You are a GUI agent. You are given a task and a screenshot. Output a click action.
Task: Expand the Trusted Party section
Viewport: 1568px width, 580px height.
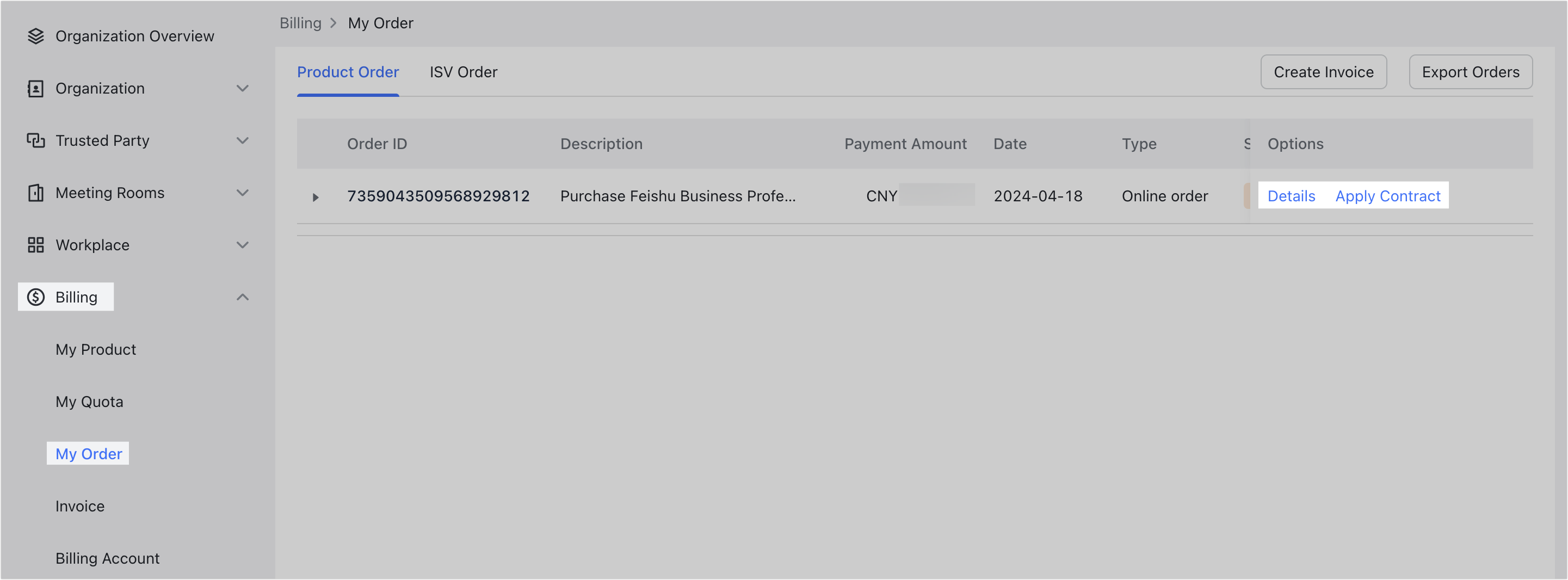tap(243, 140)
